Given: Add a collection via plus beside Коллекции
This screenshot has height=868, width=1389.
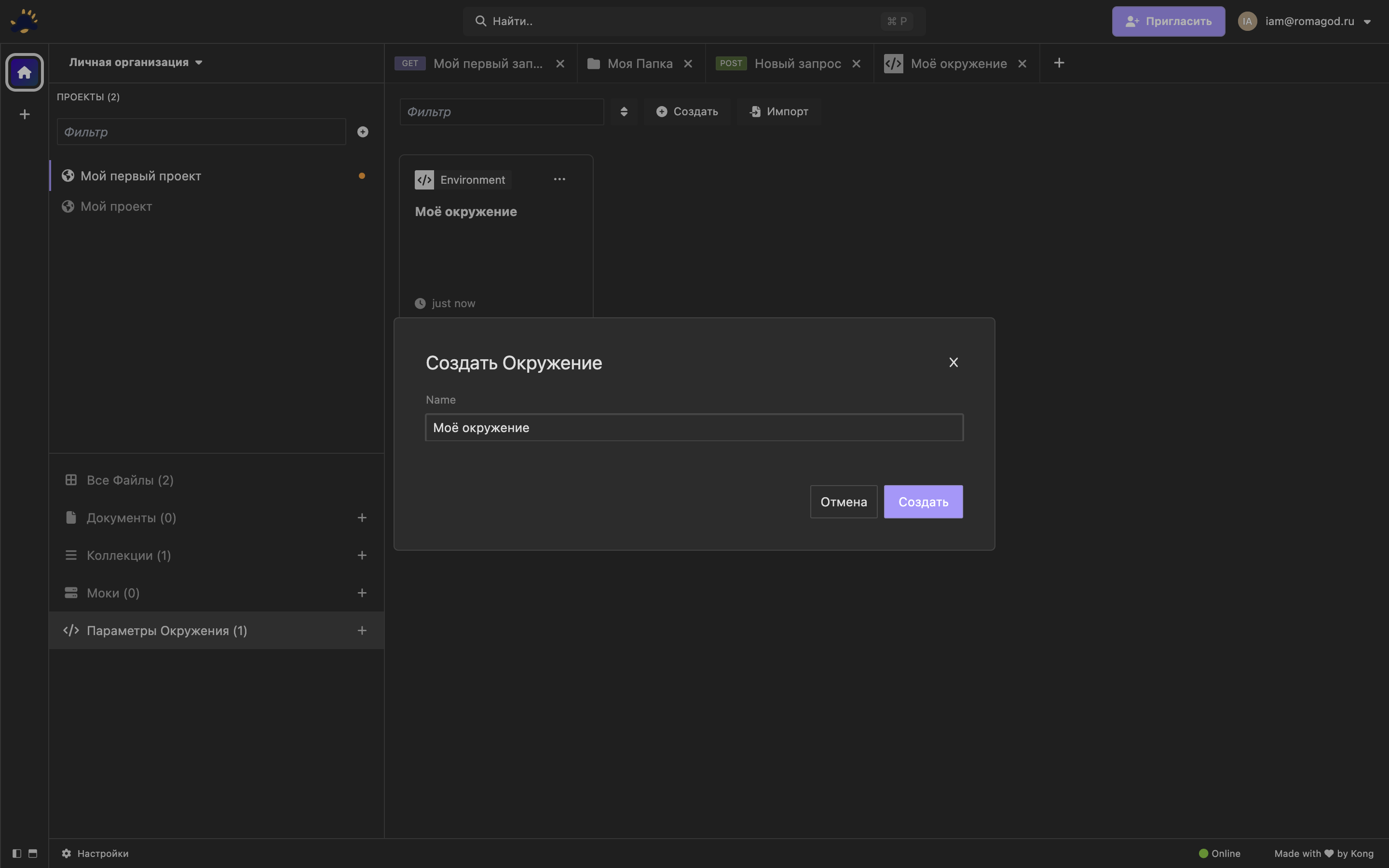Looking at the screenshot, I should 362,555.
